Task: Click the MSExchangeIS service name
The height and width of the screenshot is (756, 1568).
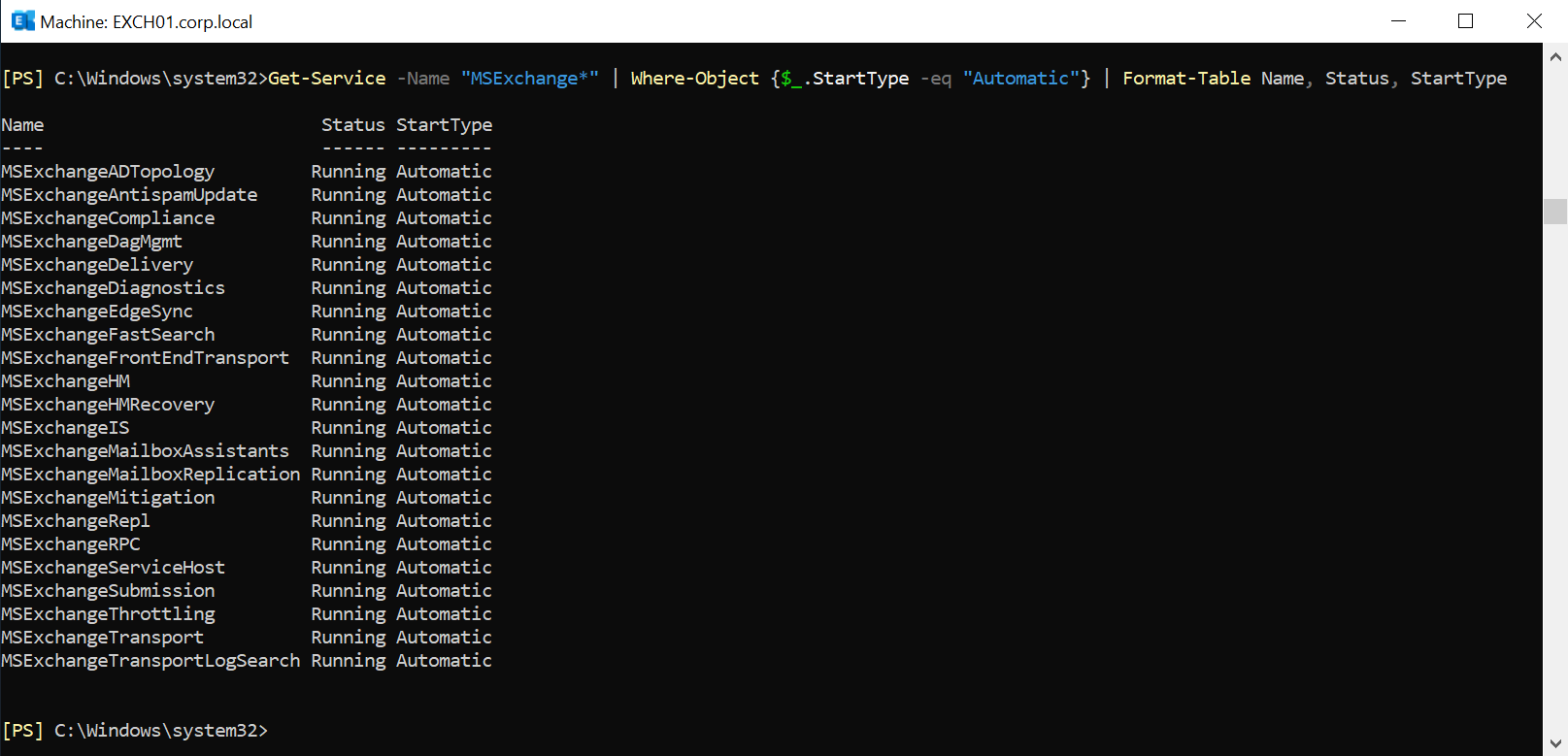Action: (x=65, y=428)
